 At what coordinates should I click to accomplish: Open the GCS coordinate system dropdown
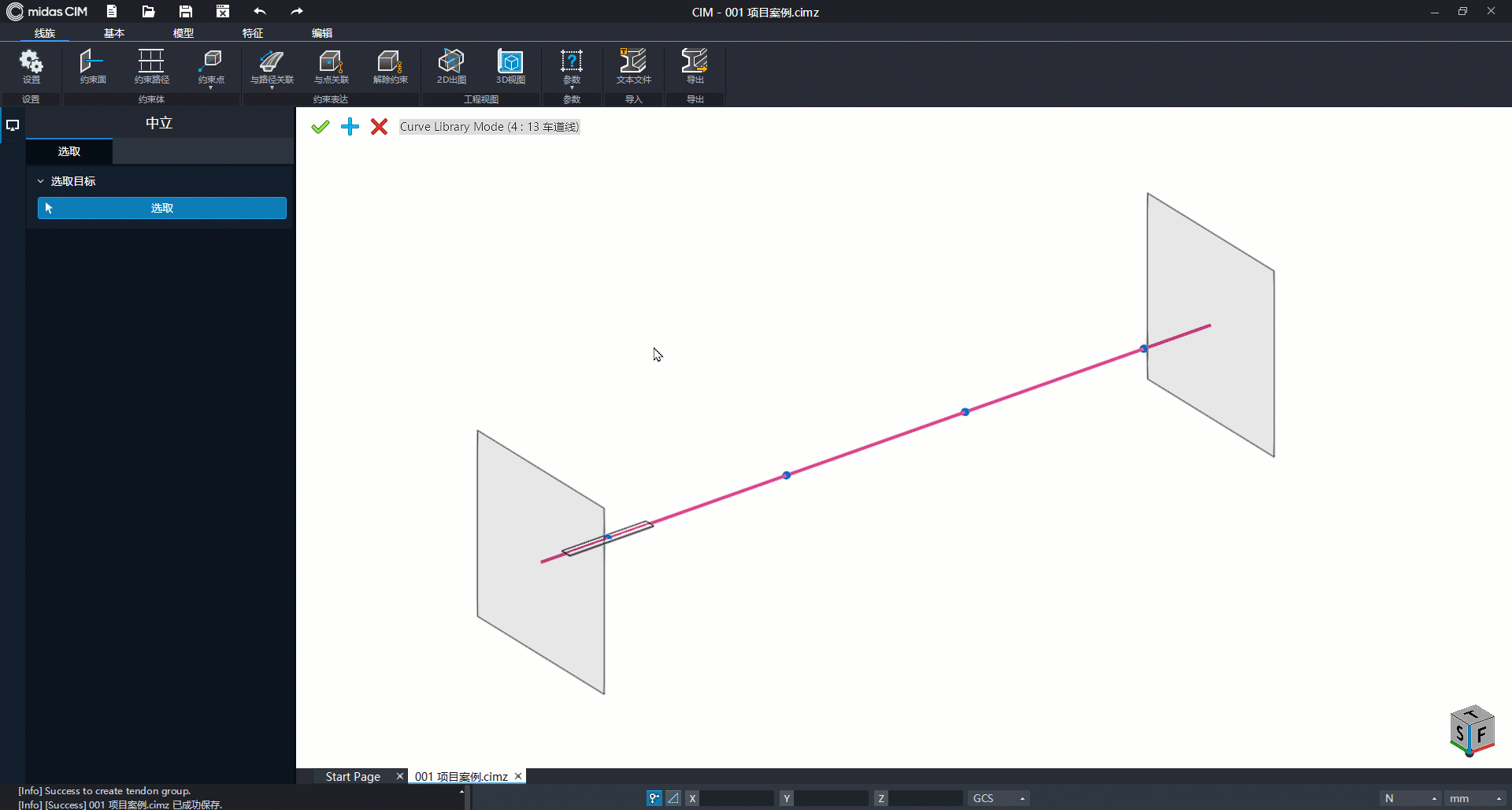[x=999, y=798]
